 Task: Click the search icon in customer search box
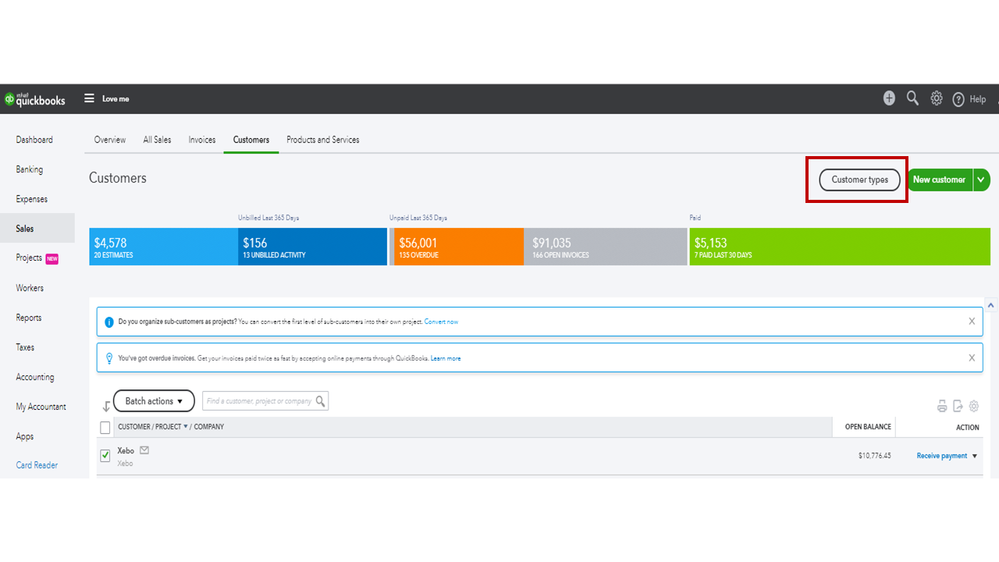click(320, 401)
